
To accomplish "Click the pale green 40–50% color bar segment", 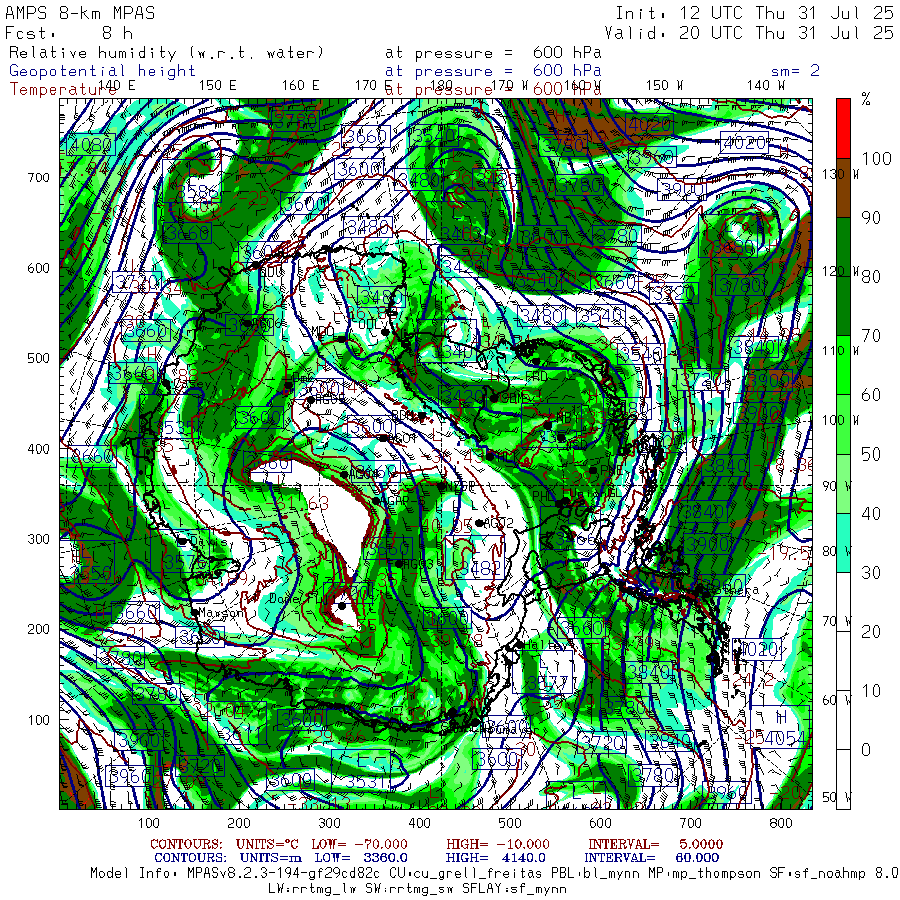I will tap(843, 483).
